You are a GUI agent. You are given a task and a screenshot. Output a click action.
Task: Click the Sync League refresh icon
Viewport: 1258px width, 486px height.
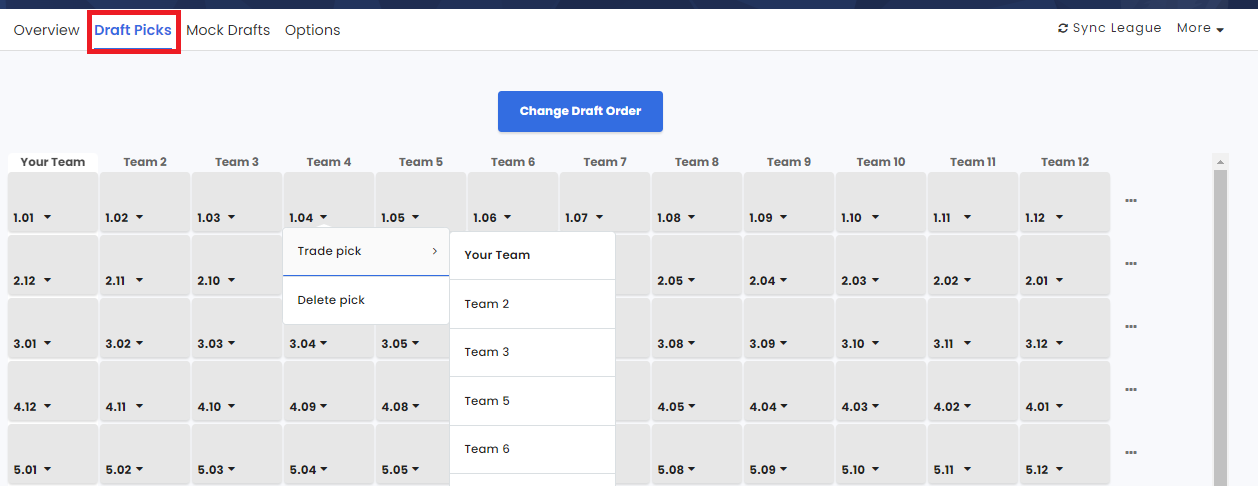(1063, 28)
